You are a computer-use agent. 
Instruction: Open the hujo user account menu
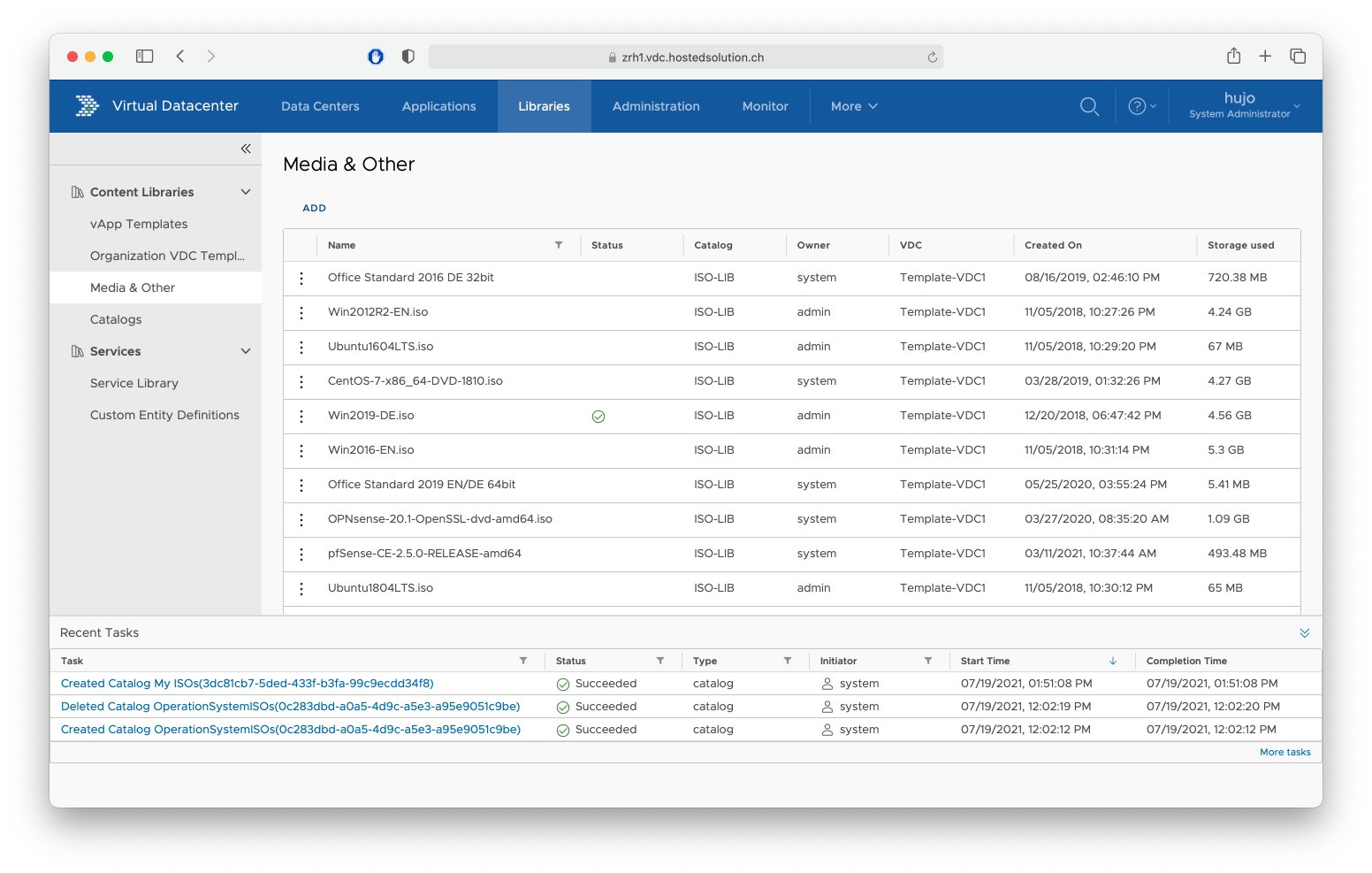click(1245, 105)
